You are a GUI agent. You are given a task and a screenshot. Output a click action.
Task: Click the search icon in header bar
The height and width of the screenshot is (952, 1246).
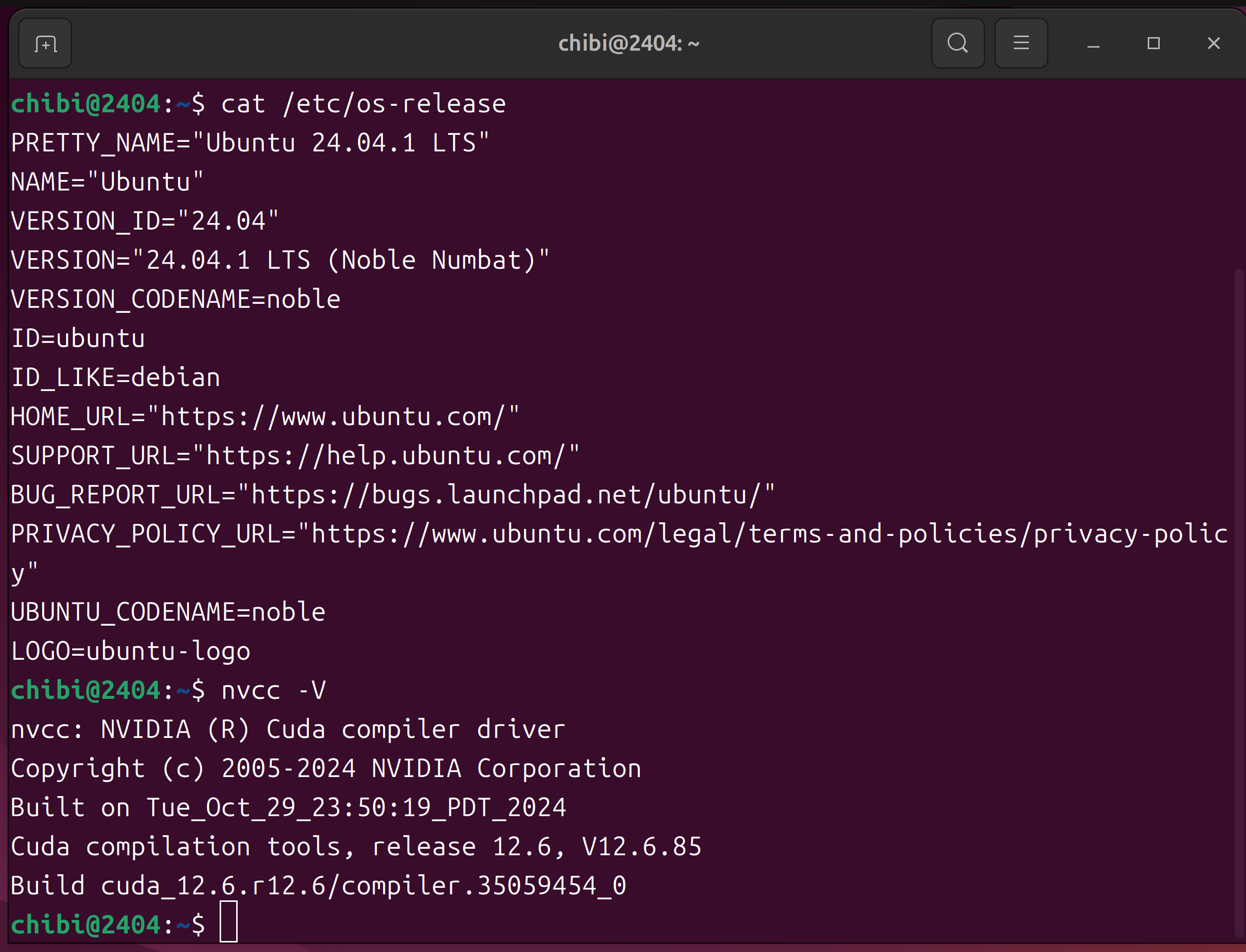pos(958,43)
